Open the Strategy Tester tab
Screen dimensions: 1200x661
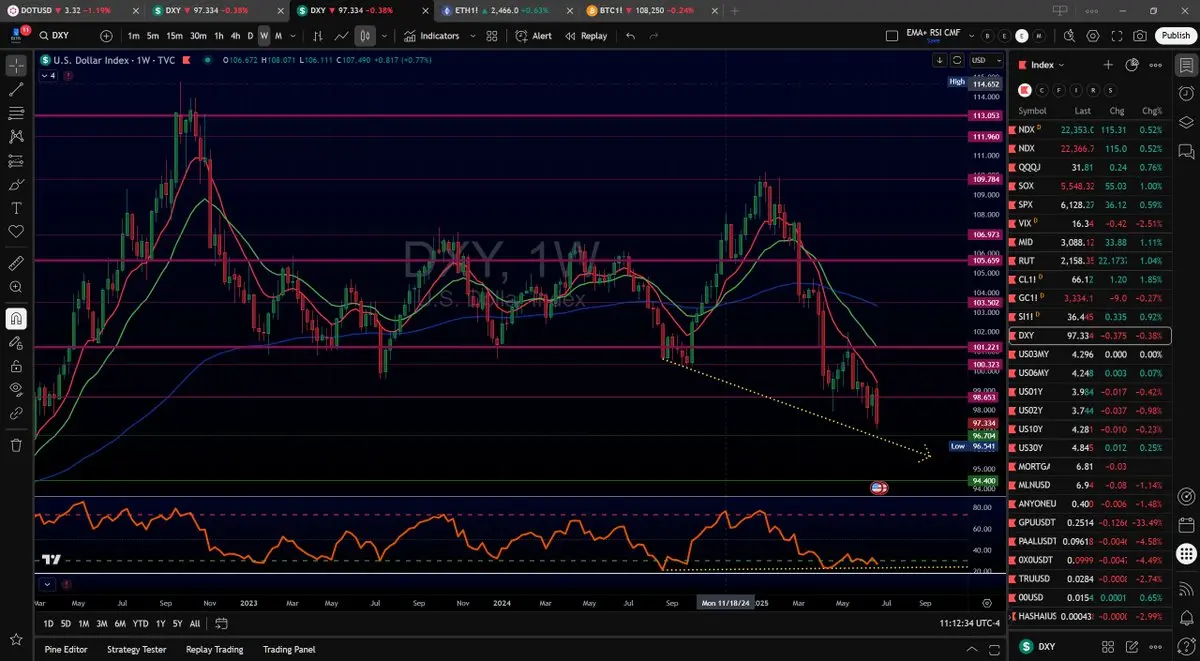136,649
